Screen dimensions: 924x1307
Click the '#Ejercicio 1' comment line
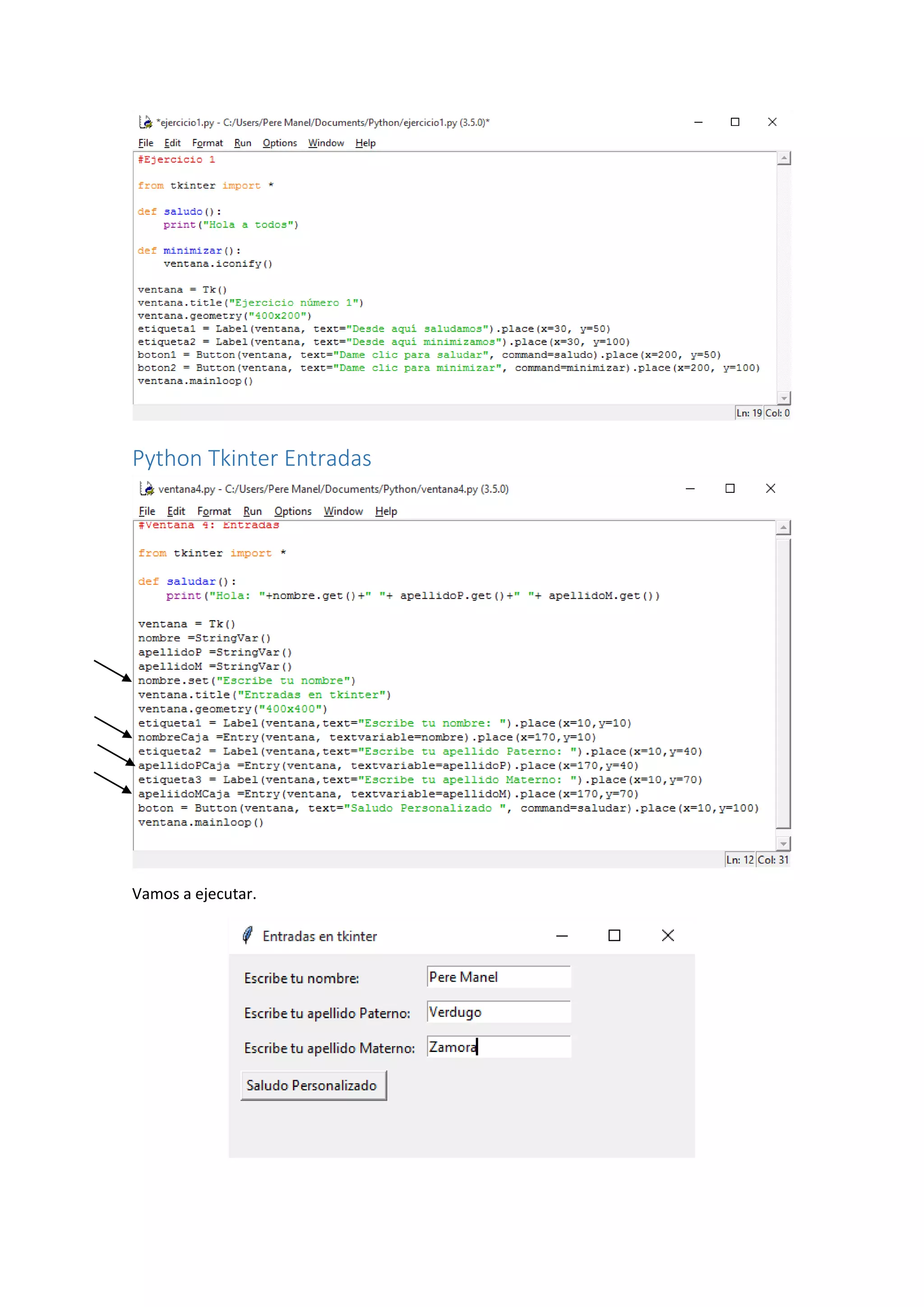tap(176, 159)
